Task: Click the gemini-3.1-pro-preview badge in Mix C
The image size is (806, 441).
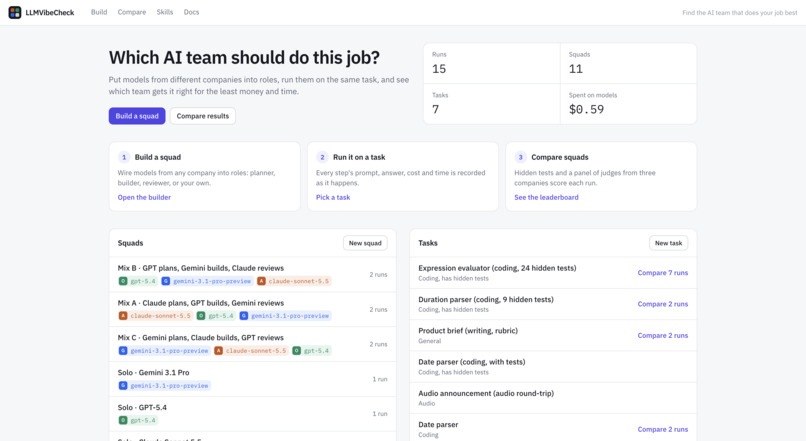Action: [x=164, y=351]
